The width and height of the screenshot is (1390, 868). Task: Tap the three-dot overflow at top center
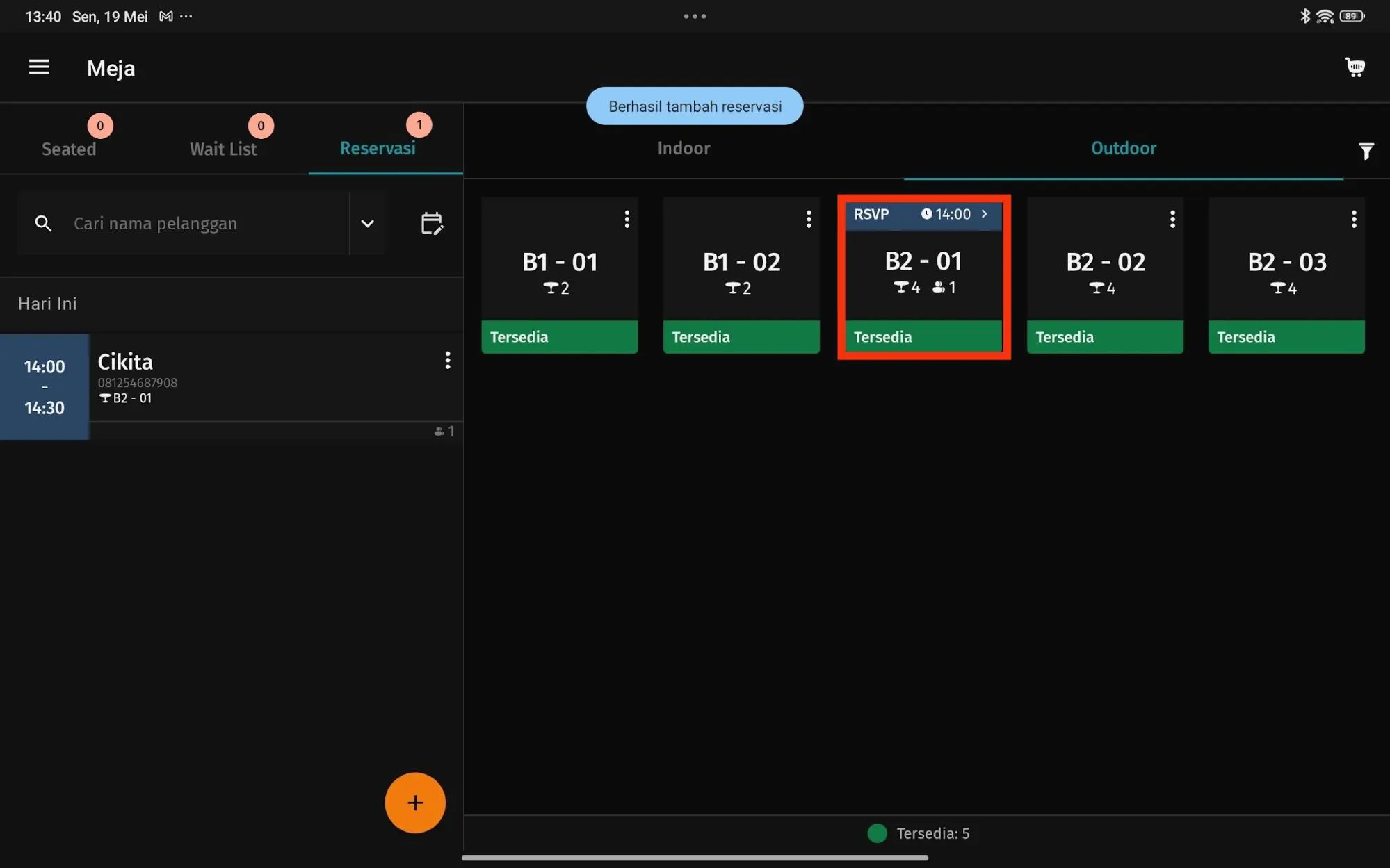(x=695, y=16)
